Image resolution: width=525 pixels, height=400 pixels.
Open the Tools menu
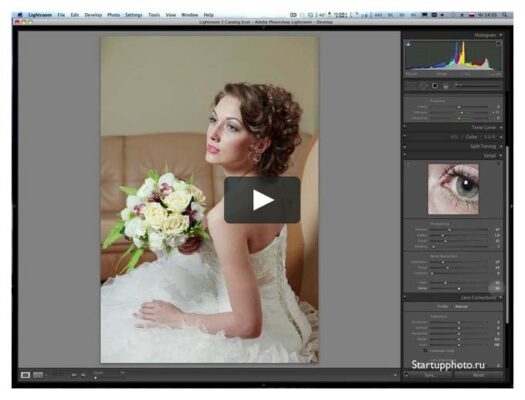click(154, 15)
